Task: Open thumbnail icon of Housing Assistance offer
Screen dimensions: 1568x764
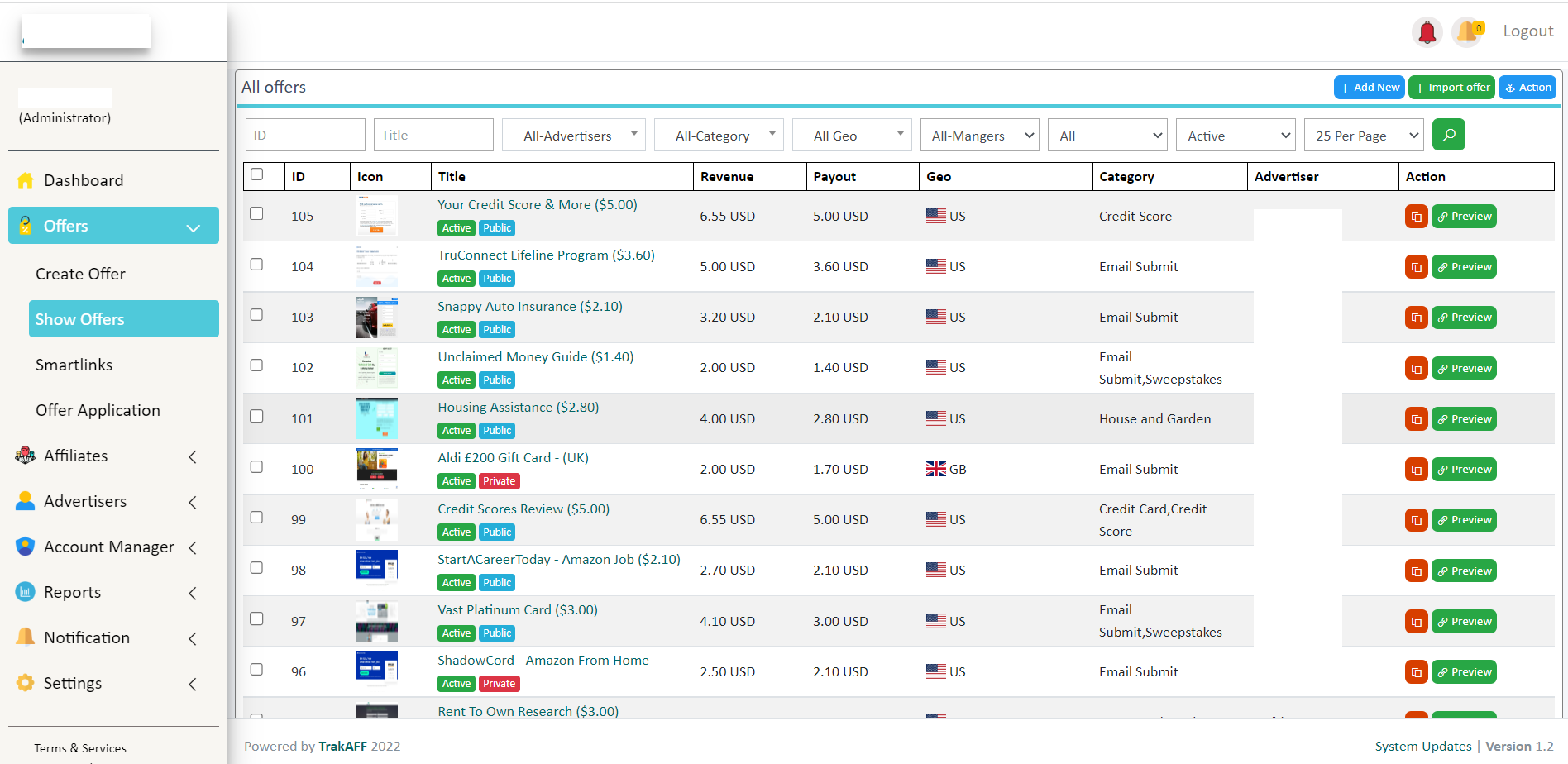Action: click(377, 418)
